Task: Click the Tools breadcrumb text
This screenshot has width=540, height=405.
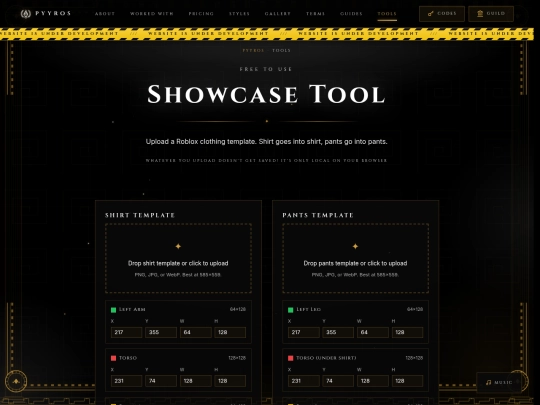Action: click(x=281, y=50)
